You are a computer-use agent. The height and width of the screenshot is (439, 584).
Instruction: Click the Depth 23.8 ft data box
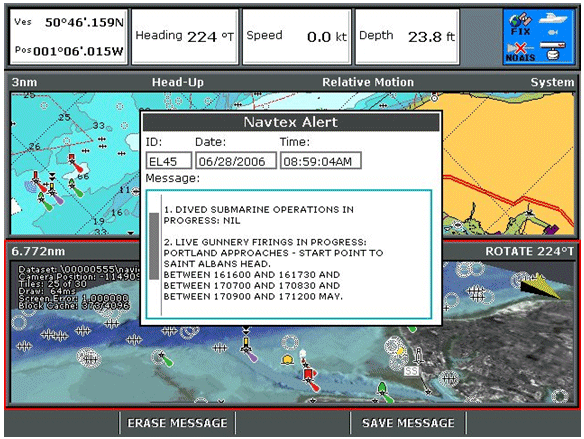pos(407,36)
